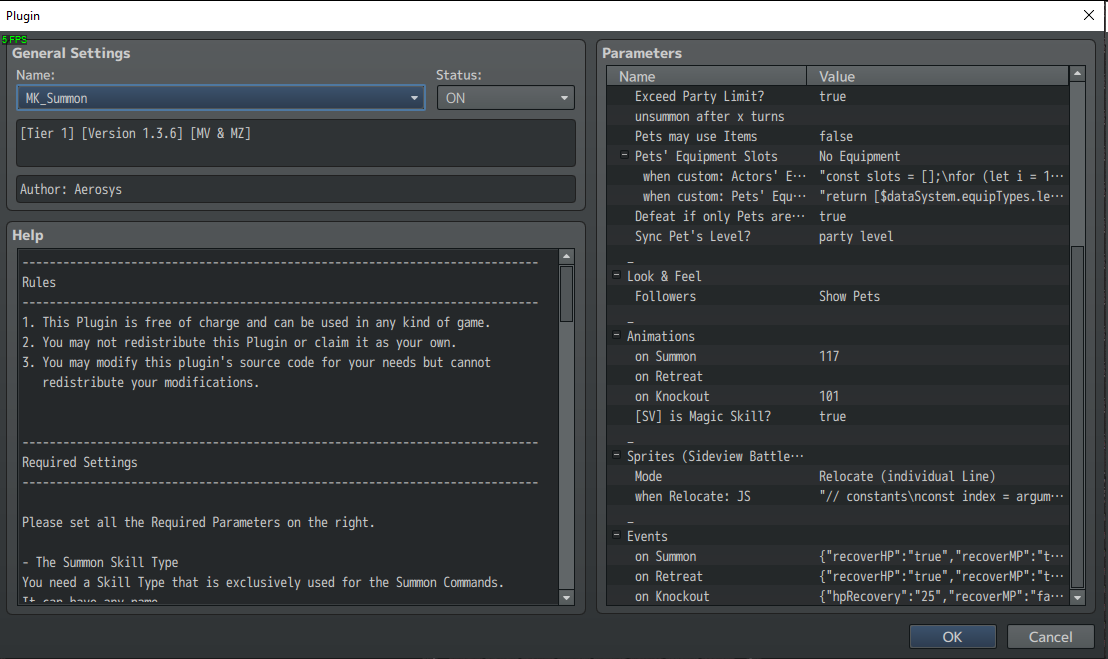Click the // constants JS value

pos(941,497)
